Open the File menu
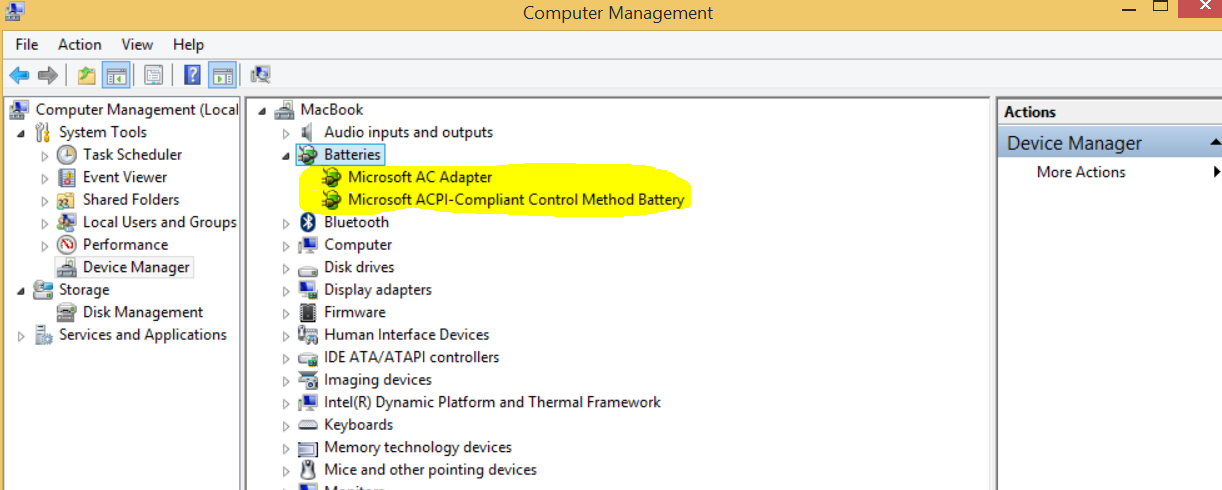This screenshot has width=1222, height=490. (x=27, y=44)
